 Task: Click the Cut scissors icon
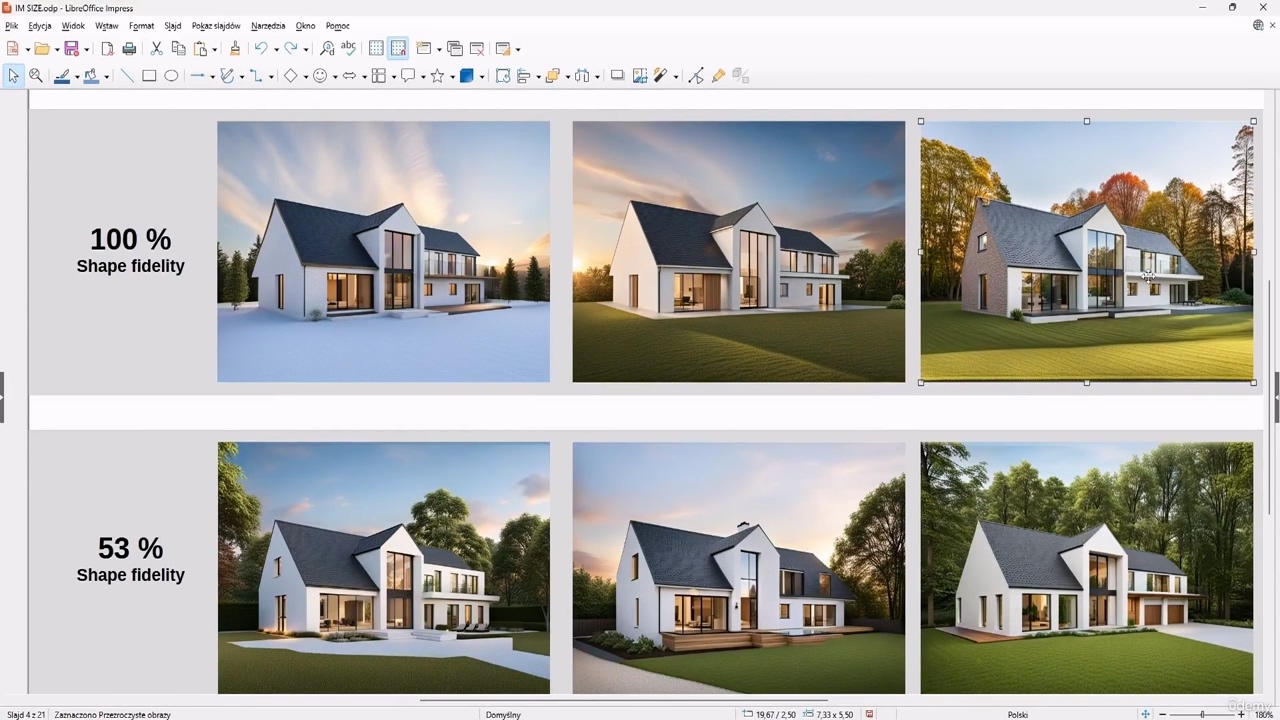(x=156, y=48)
